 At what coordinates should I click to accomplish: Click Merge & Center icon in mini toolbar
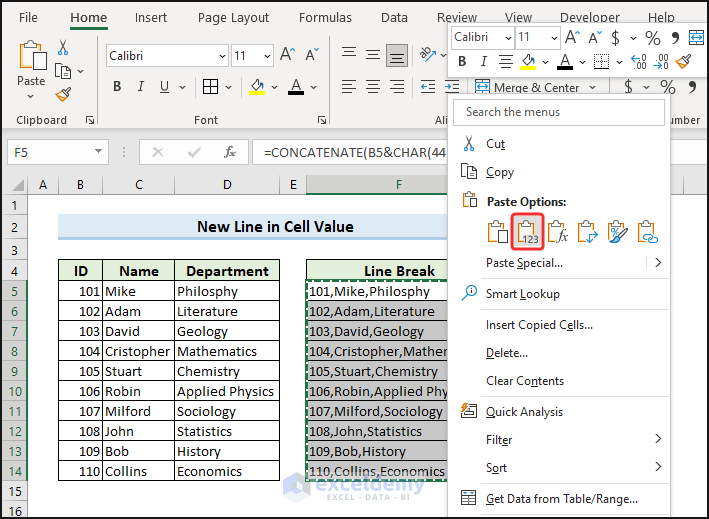pos(696,38)
